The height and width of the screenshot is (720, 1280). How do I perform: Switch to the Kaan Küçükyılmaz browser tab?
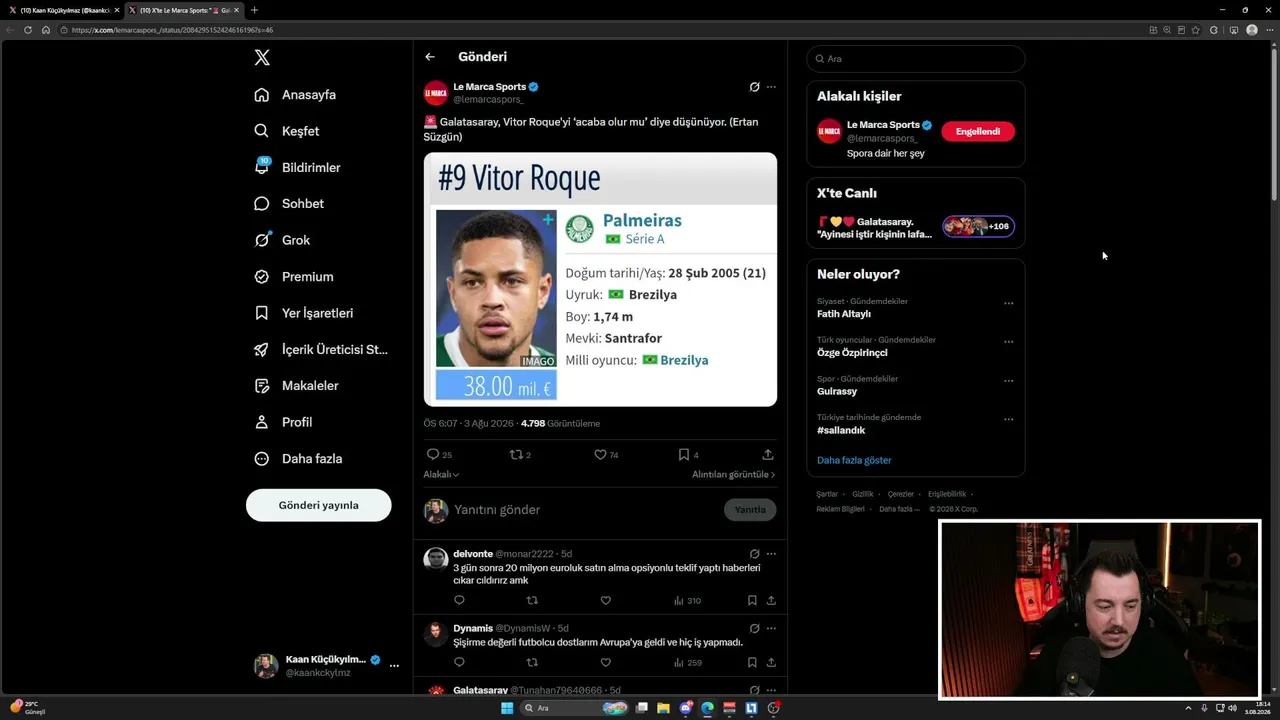63,10
